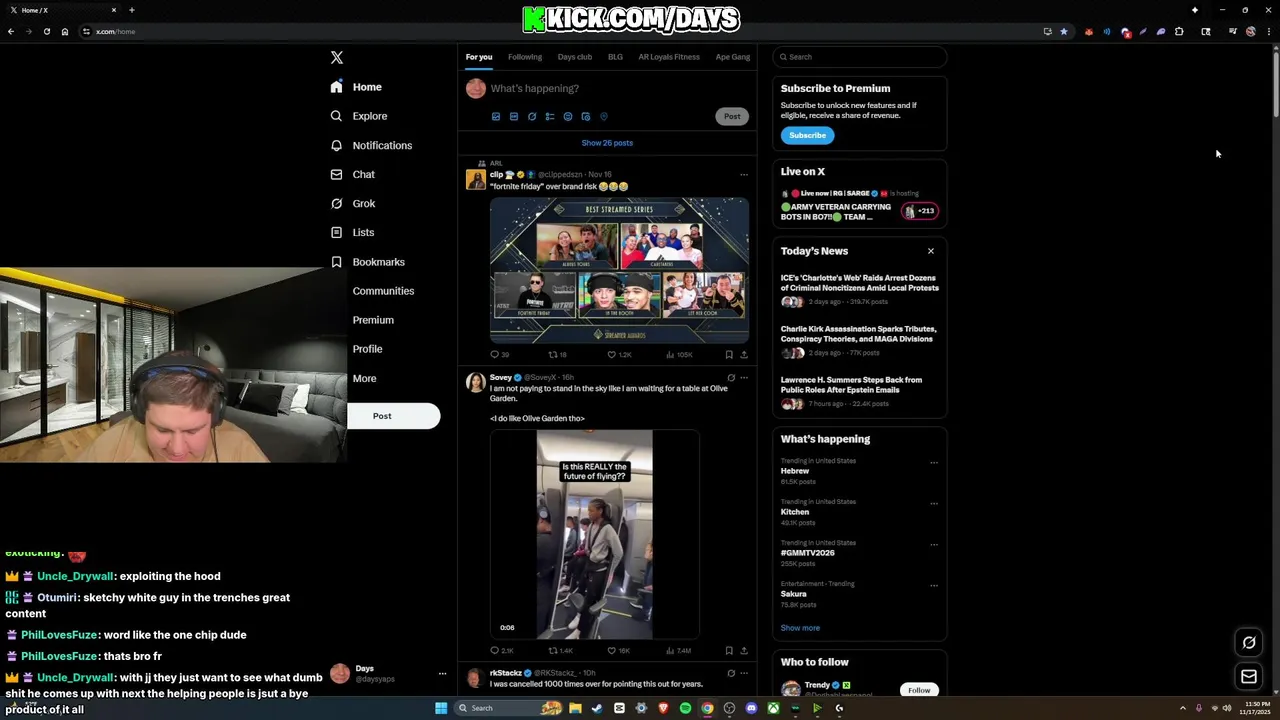Share the clip 'fortnite friday' post
1280x720 pixels.
[743, 354]
